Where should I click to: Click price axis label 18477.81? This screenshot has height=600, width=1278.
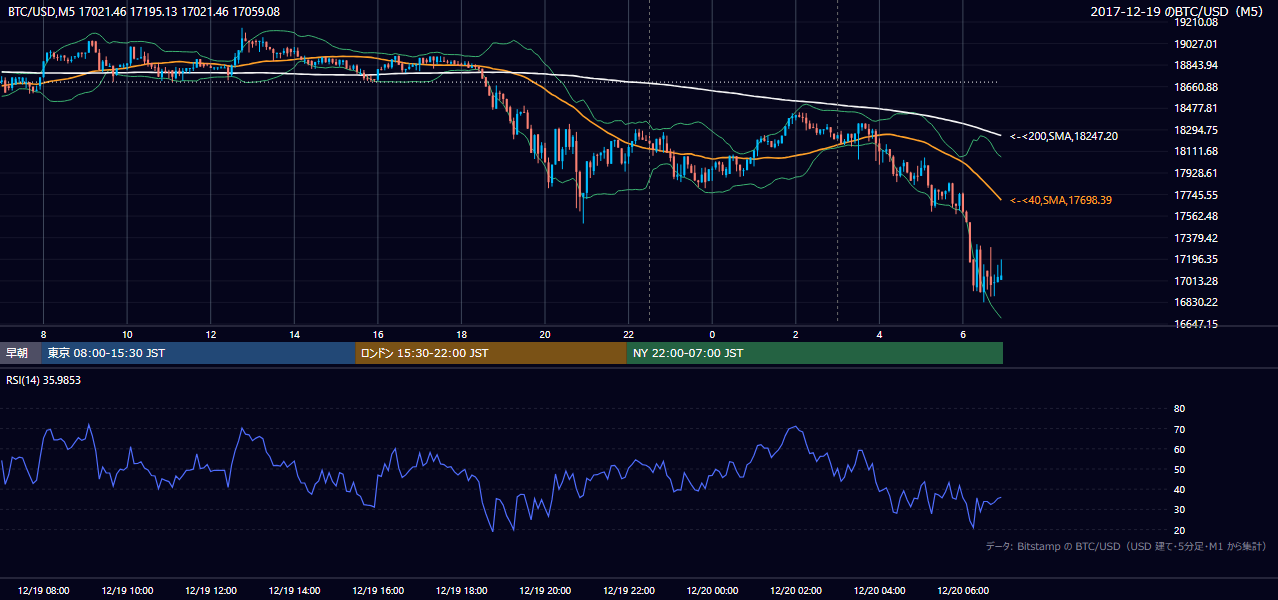click(1196, 108)
